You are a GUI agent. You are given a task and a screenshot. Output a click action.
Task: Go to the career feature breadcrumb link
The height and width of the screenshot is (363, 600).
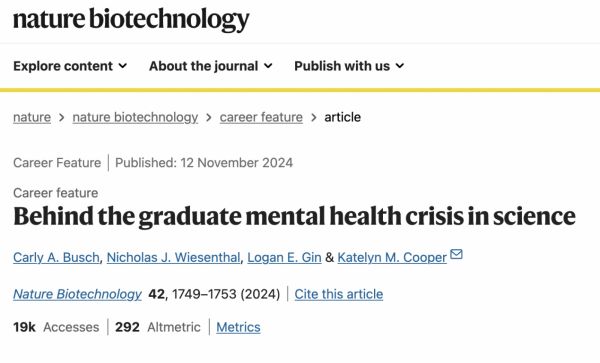point(261,117)
